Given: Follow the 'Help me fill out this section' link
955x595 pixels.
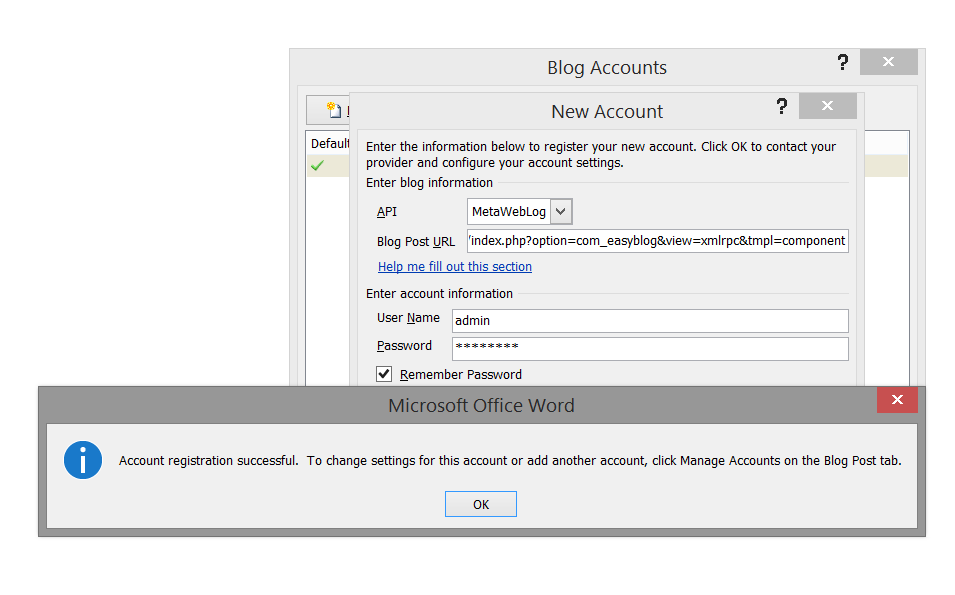Looking at the screenshot, I should pyautogui.click(x=455, y=267).
